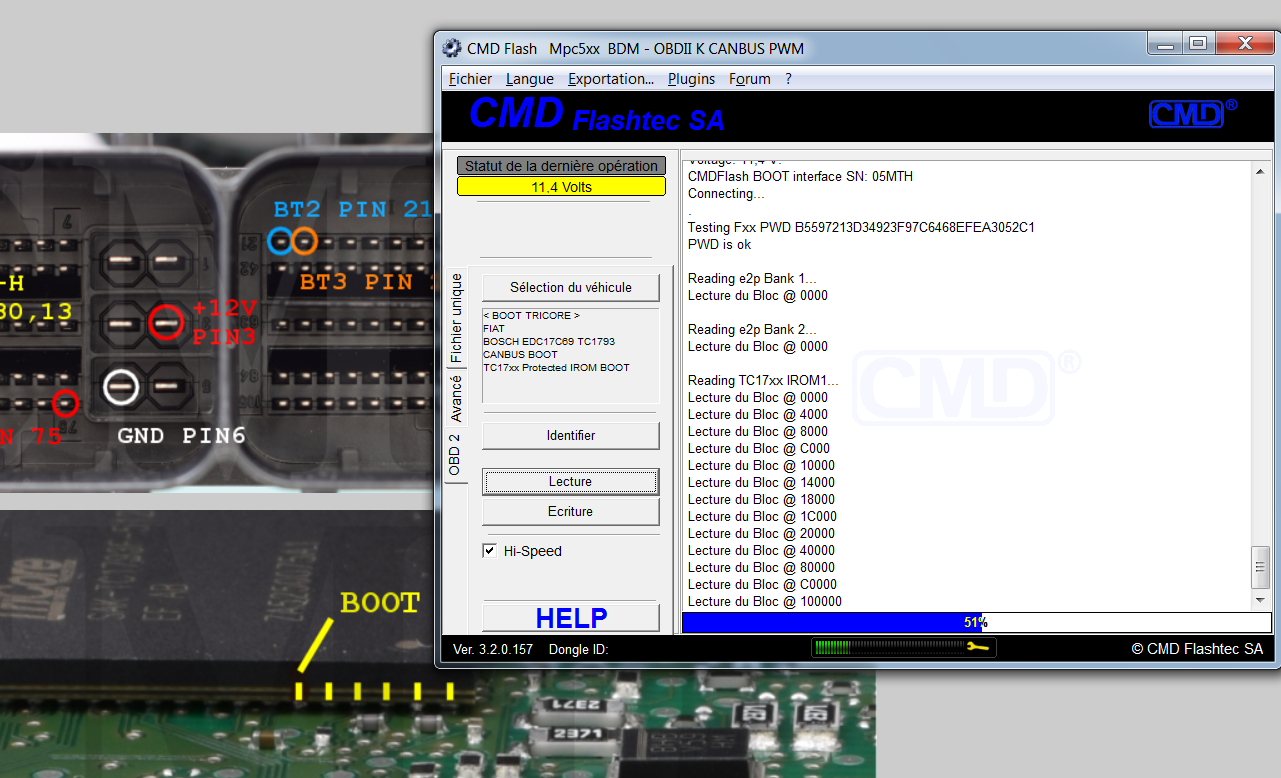
Task: Click the '< BOOT TRICORE >' line
Action: pos(531,315)
